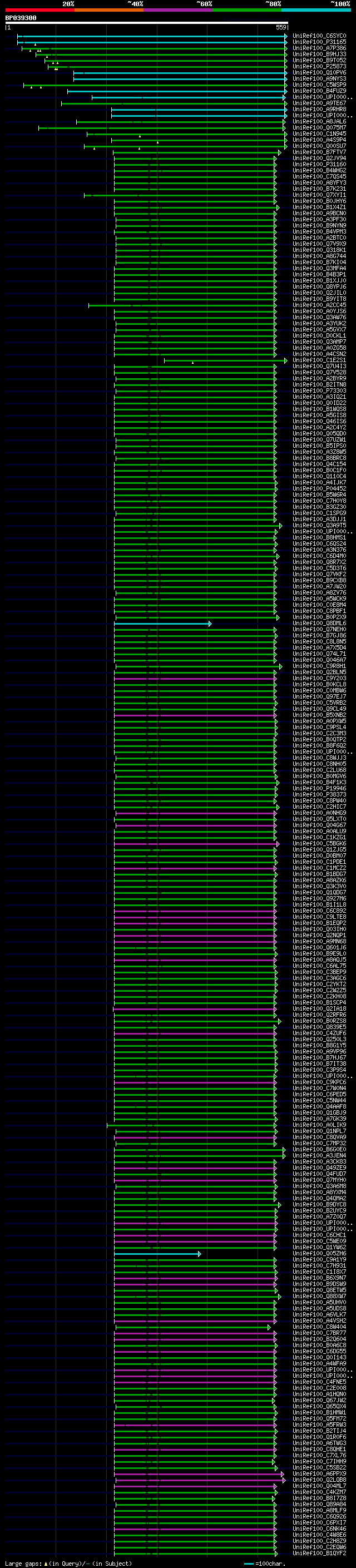Click the magenta alignment bar for B5XNB2
The image size is (356, 1568).
click(x=195, y=715)
